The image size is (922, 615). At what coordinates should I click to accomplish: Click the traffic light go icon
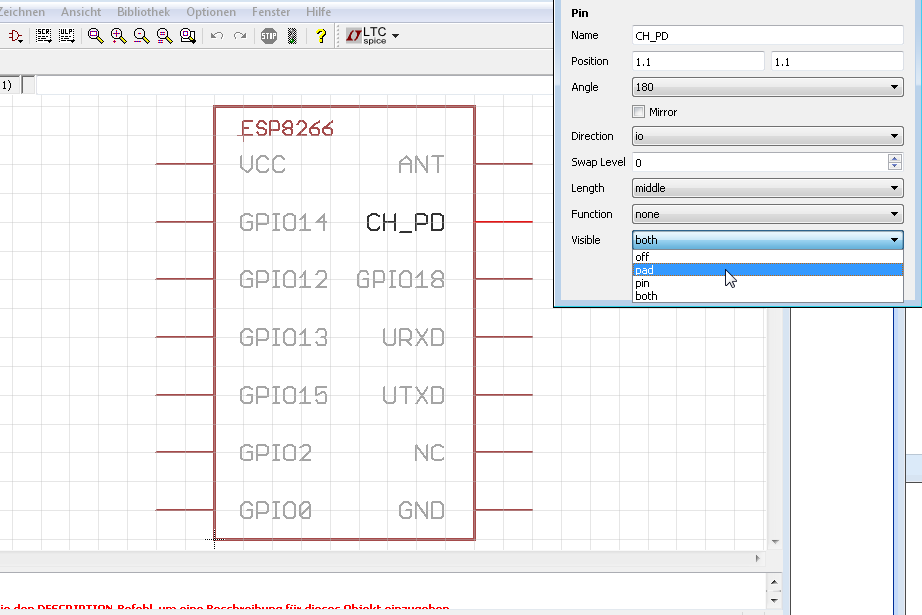coord(292,36)
